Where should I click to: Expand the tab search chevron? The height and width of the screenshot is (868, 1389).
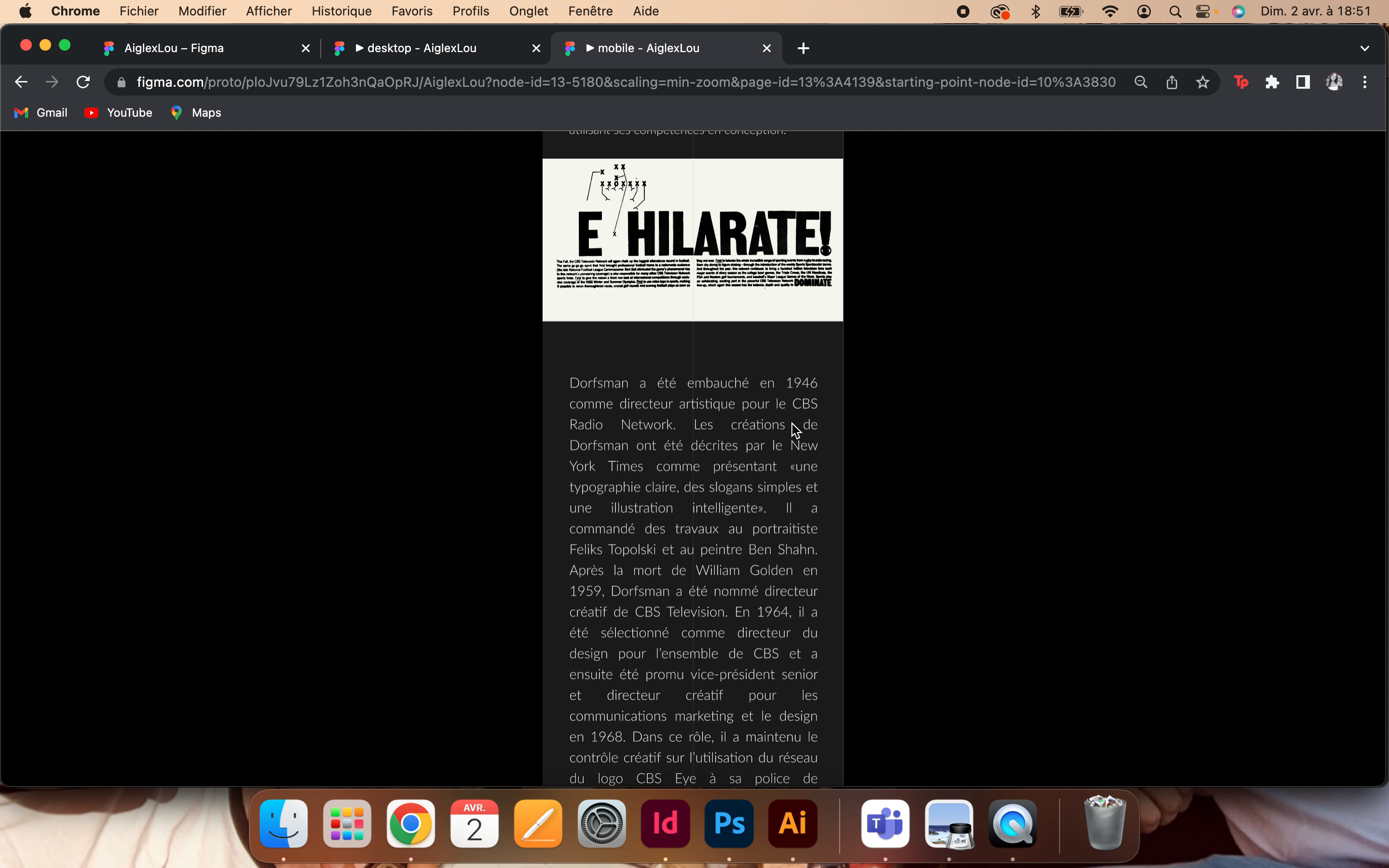coord(1364,48)
